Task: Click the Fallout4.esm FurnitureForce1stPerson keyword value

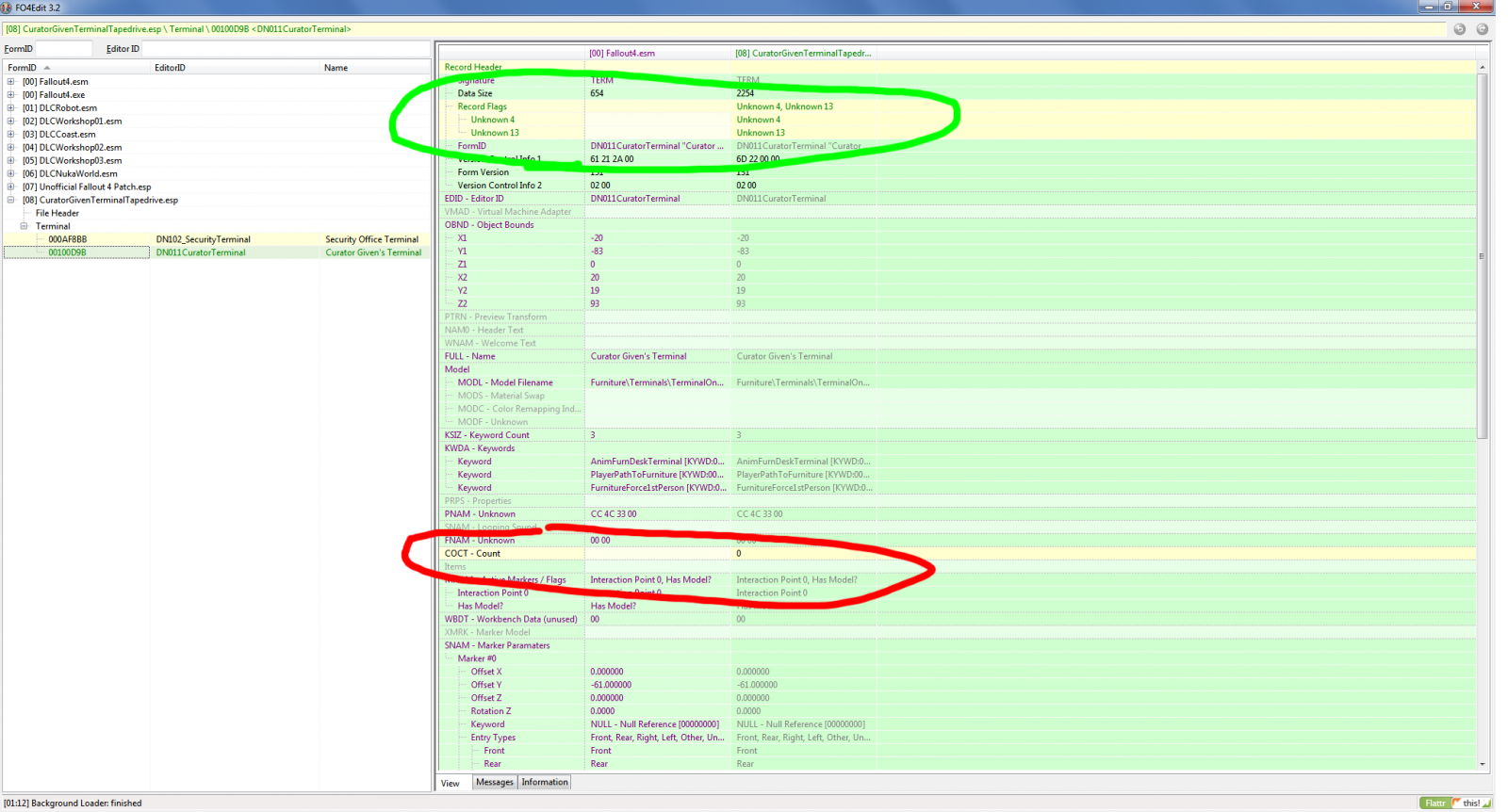Action: tap(658, 489)
